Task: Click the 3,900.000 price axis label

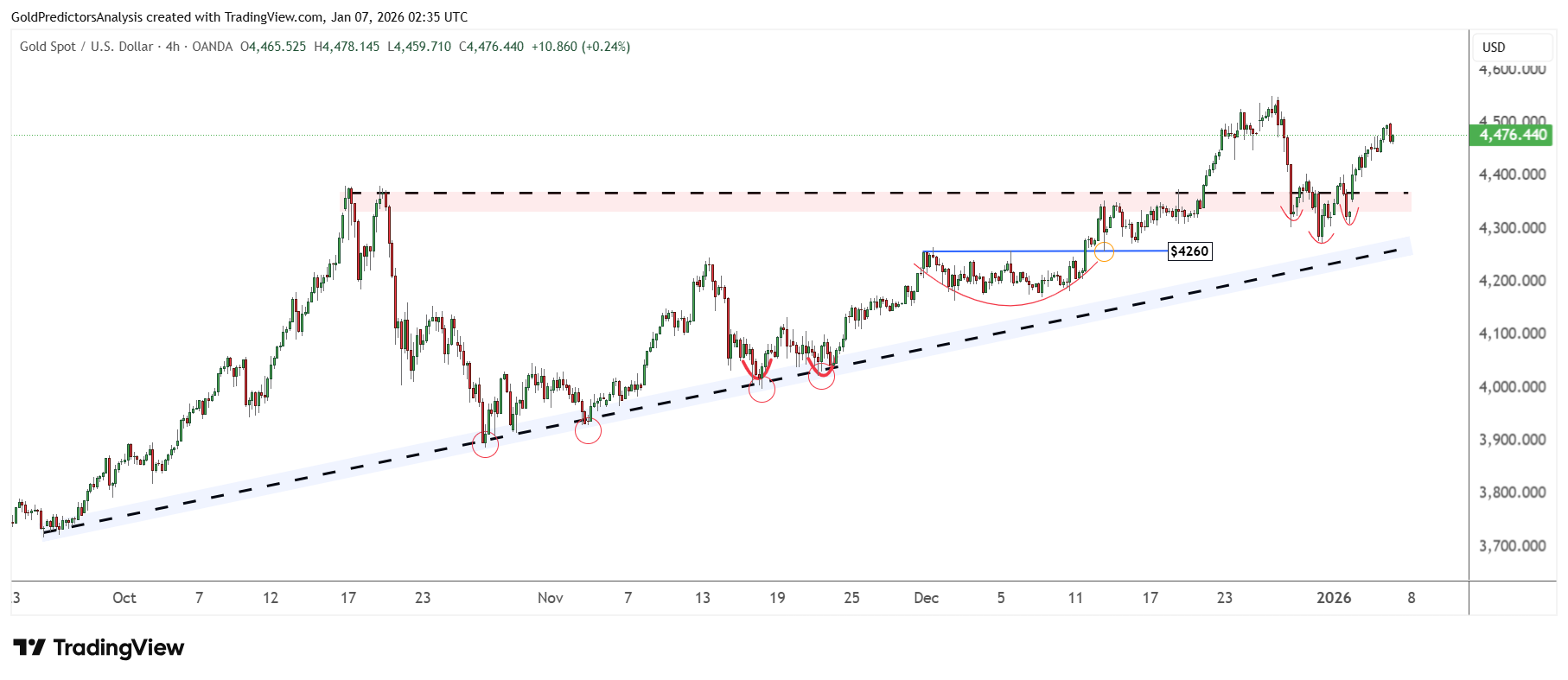Action: pos(1513,440)
